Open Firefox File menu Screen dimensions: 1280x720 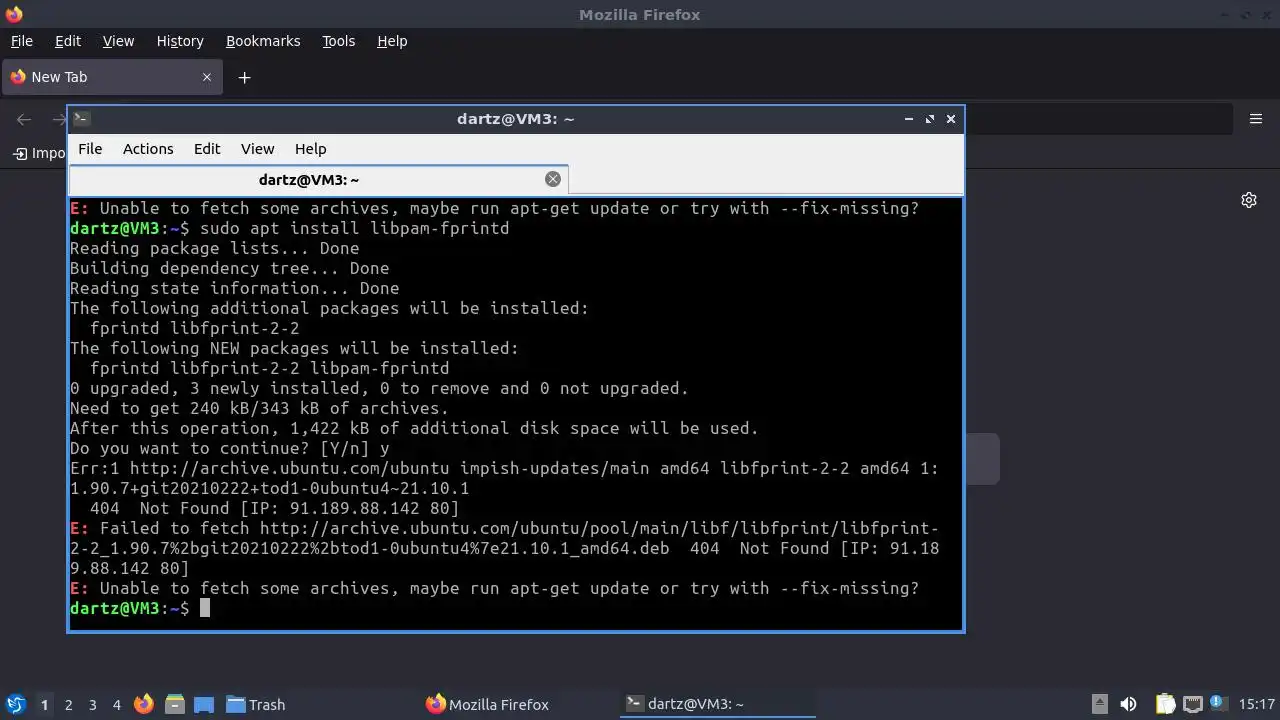[x=21, y=41]
